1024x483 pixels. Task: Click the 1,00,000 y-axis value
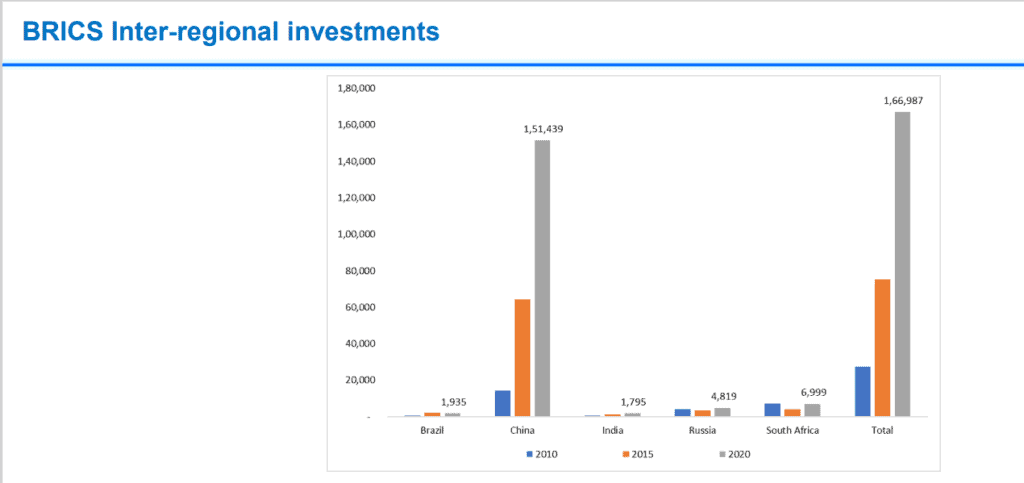click(x=356, y=234)
